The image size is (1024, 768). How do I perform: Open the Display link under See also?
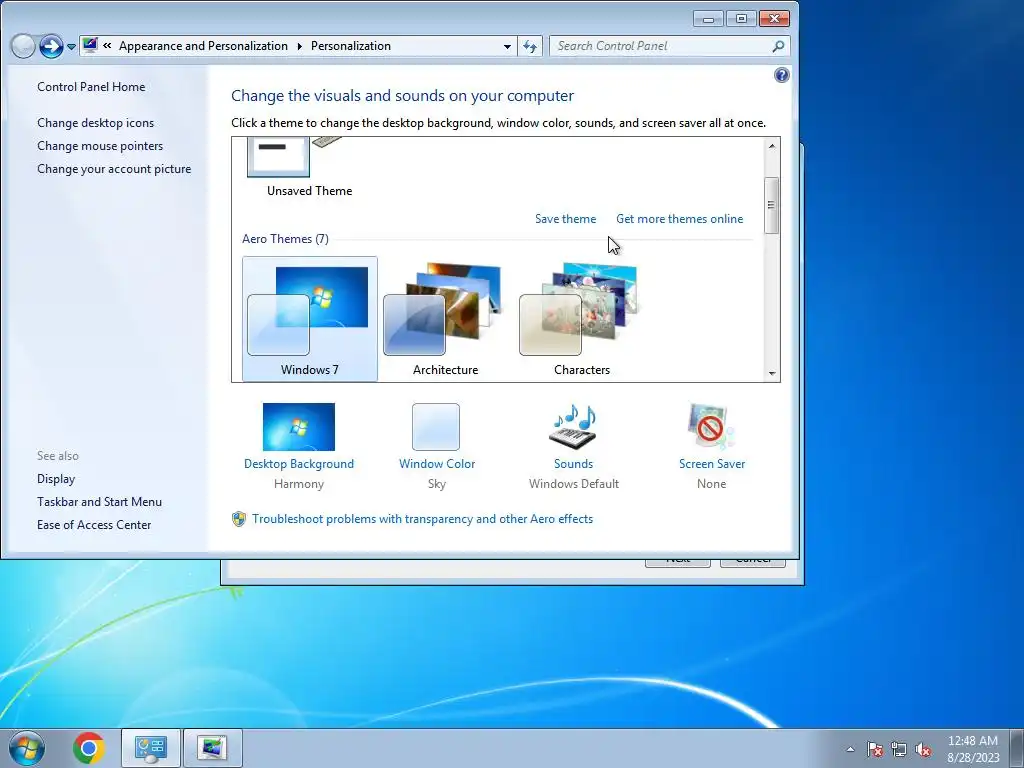pyautogui.click(x=56, y=479)
